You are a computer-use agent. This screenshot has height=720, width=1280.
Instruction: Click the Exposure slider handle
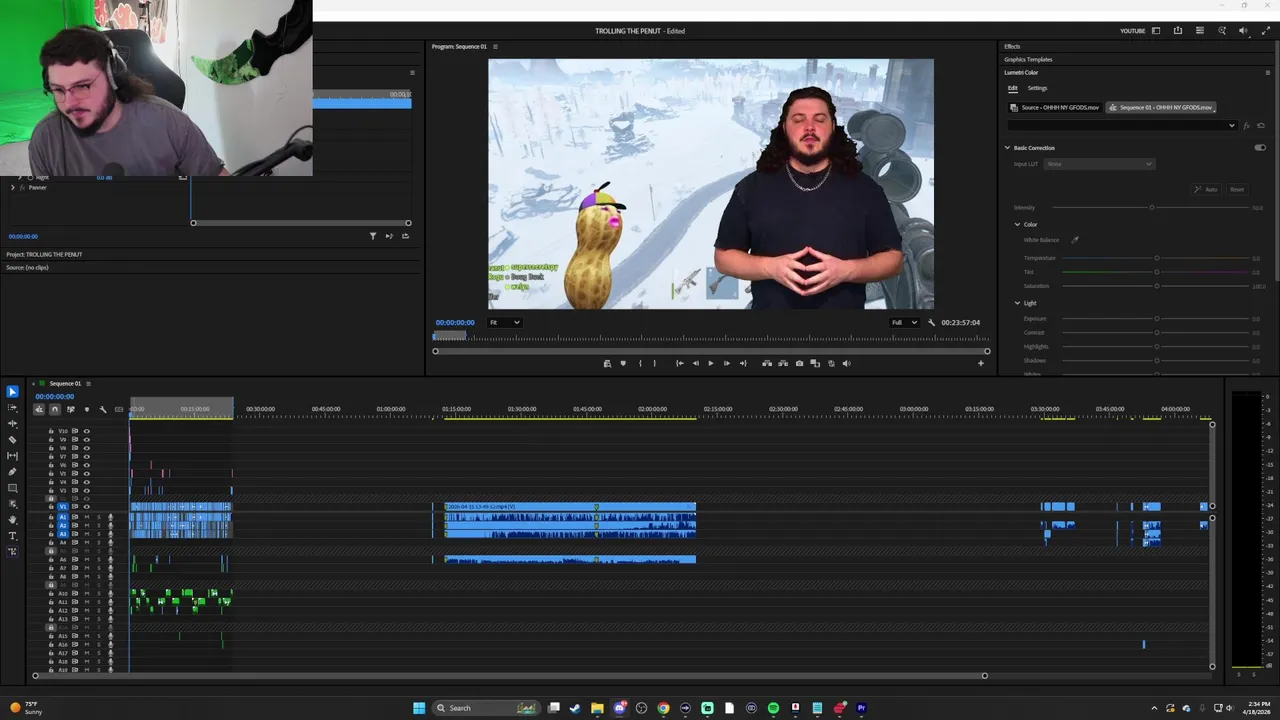pos(1157,319)
